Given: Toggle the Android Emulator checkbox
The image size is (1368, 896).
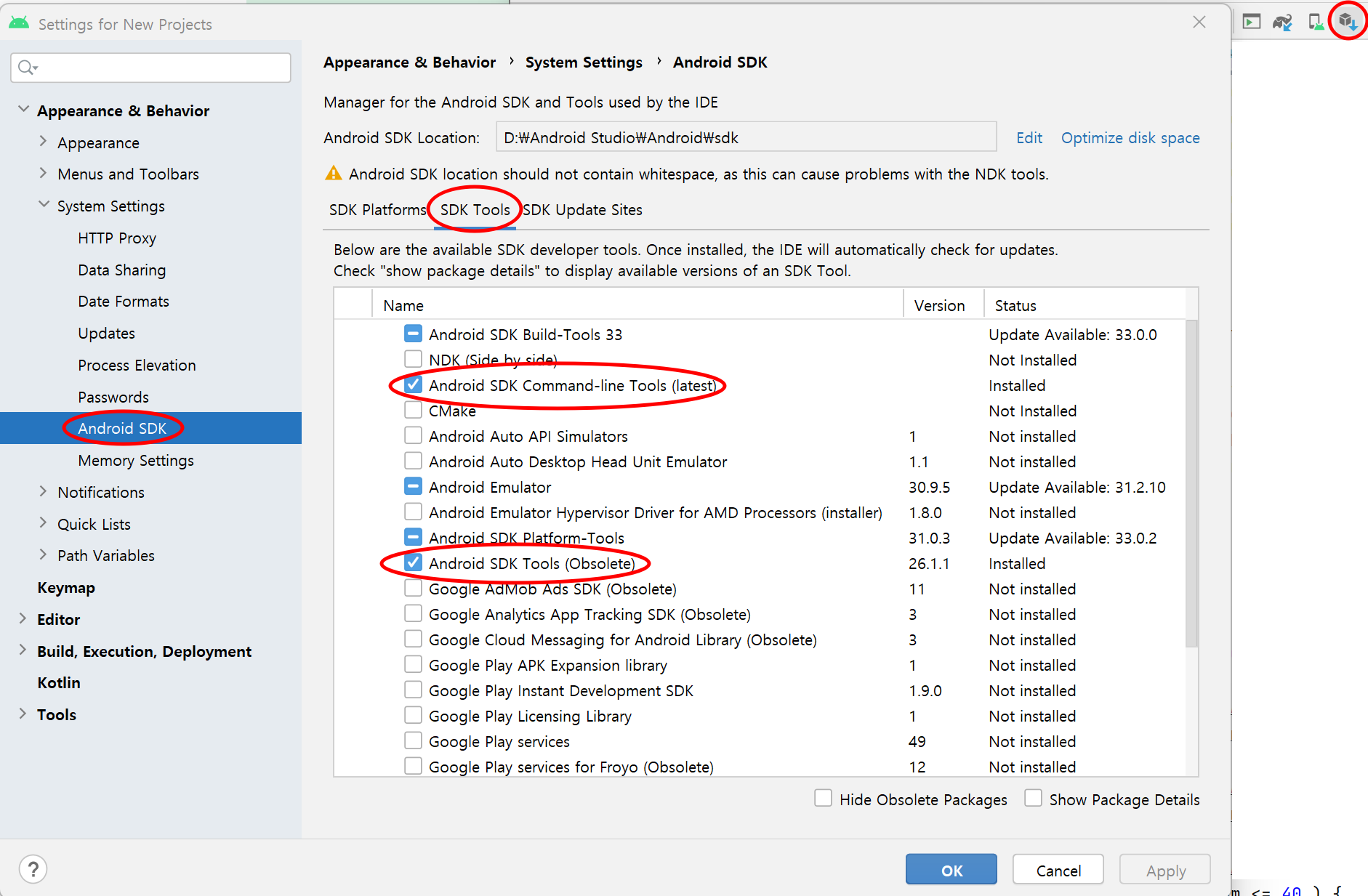Looking at the screenshot, I should click(413, 486).
